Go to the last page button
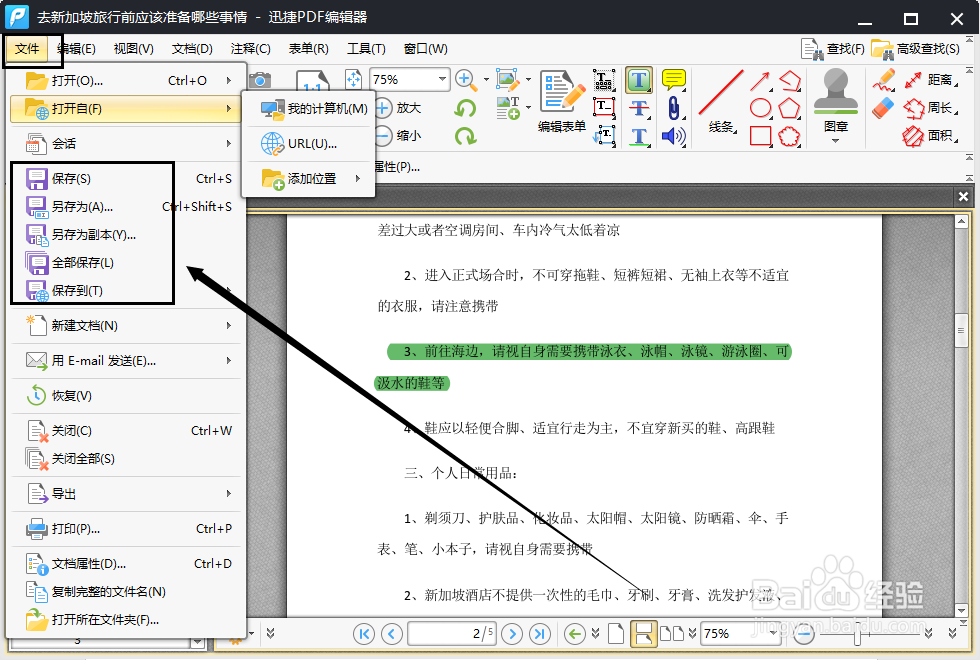Viewport: 980px width, 660px height. (x=540, y=634)
